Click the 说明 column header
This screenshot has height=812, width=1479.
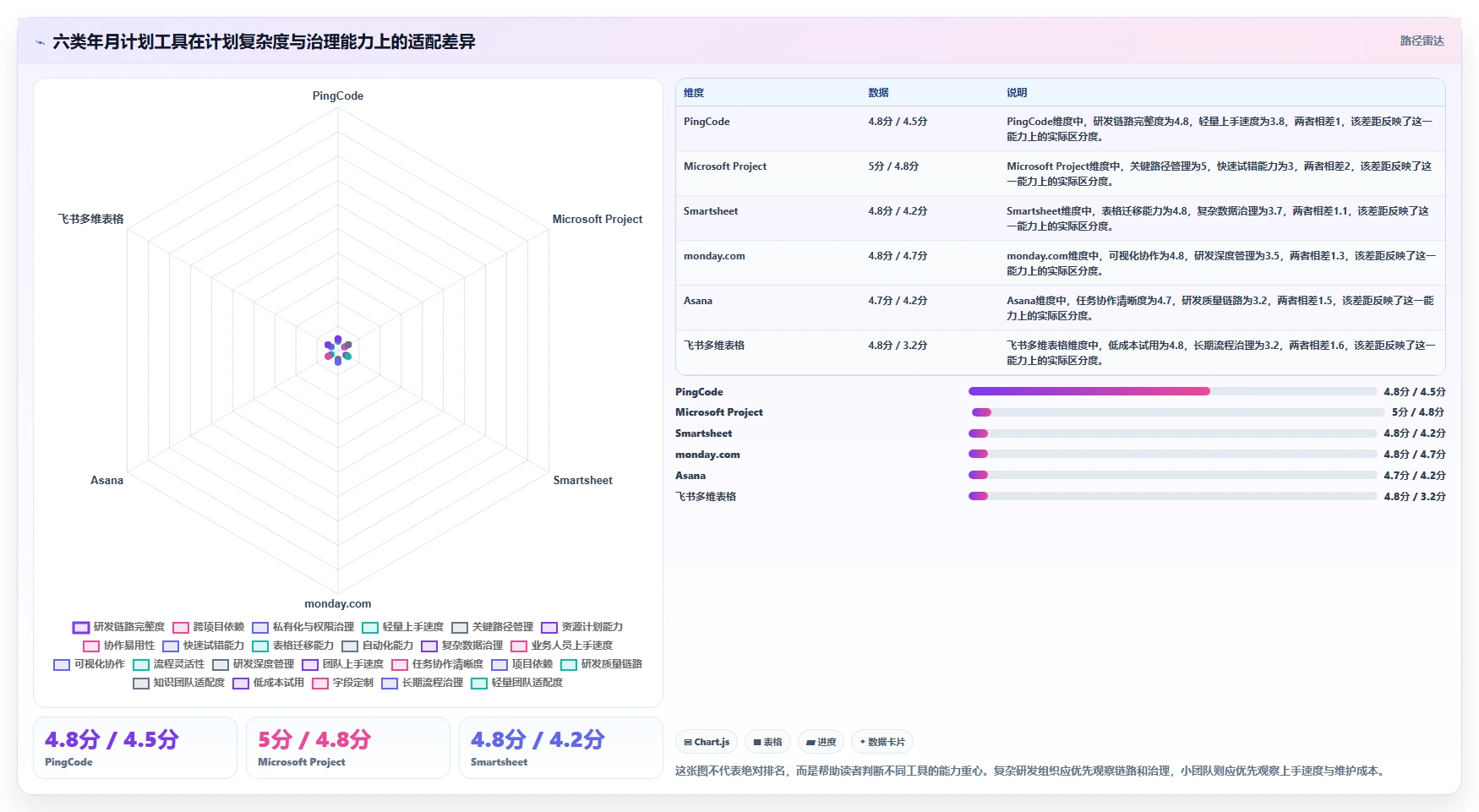click(x=1017, y=93)
